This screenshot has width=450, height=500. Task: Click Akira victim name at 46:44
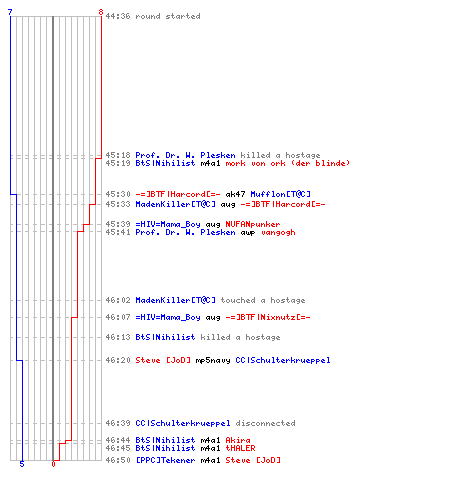(238, 440)
